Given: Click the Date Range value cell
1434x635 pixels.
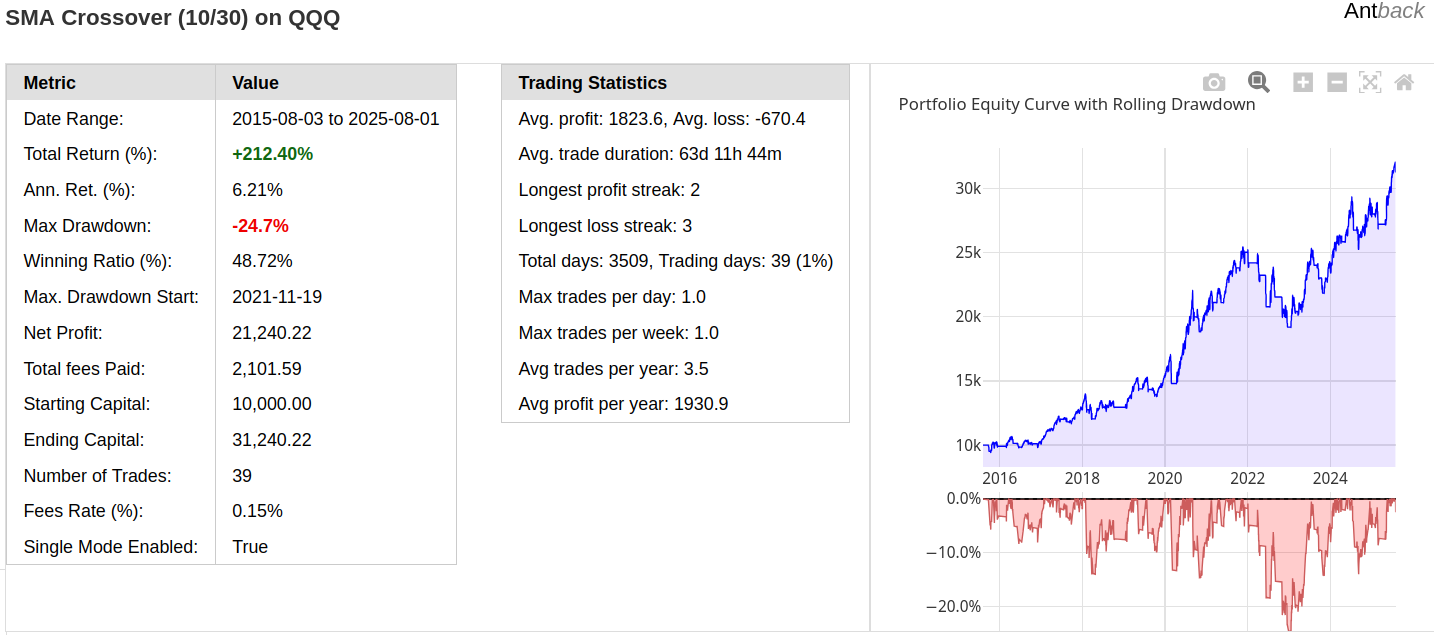Looking at the screenshot, I should click(336, 119).
